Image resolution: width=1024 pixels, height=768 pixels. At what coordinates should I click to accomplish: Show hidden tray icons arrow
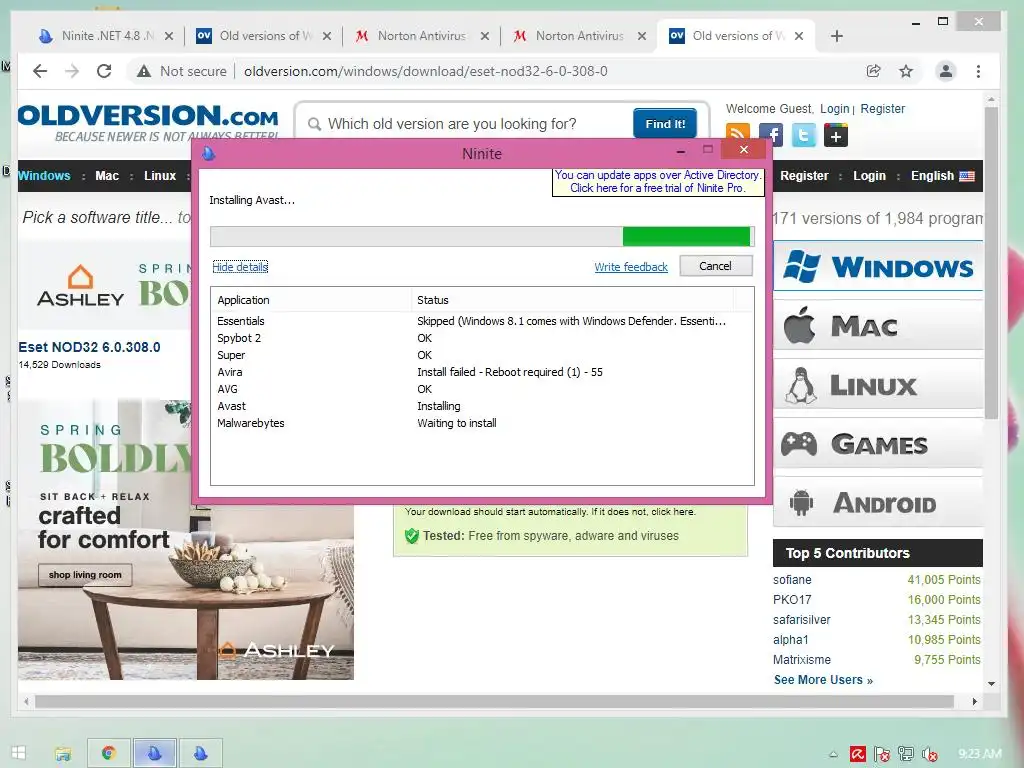tap(833, 754)
